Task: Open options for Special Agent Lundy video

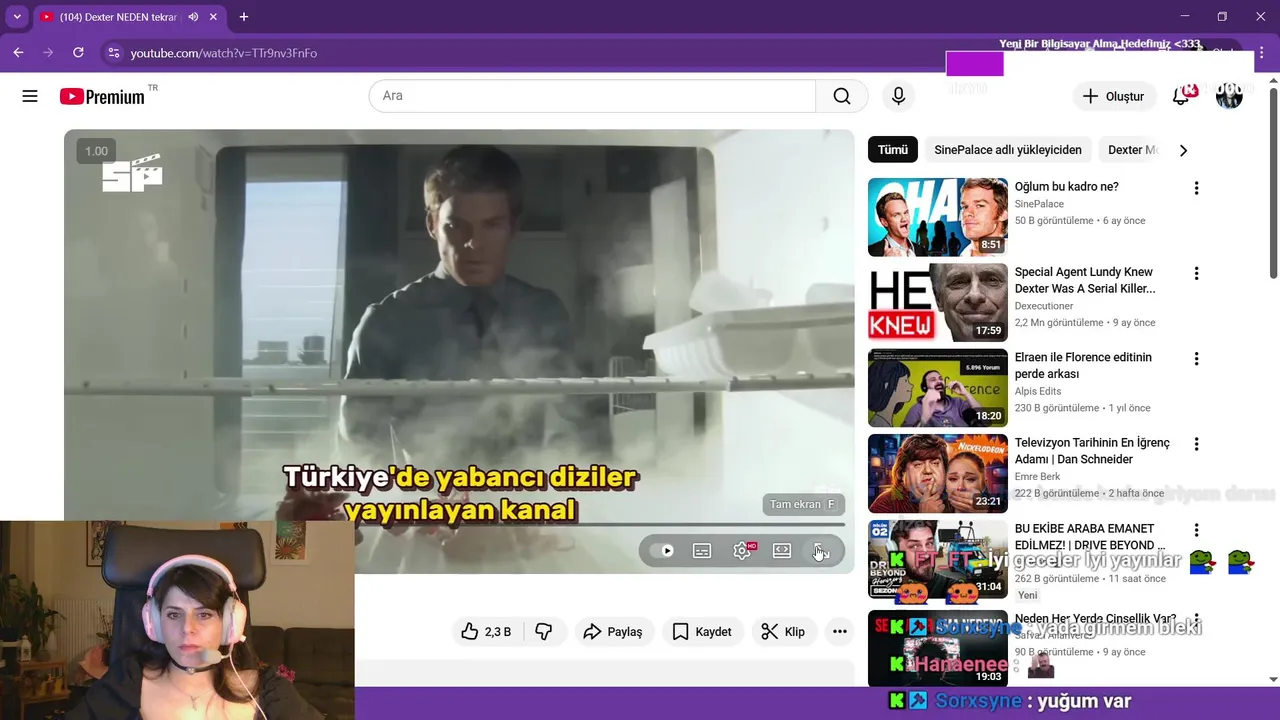Action: 1196,273
